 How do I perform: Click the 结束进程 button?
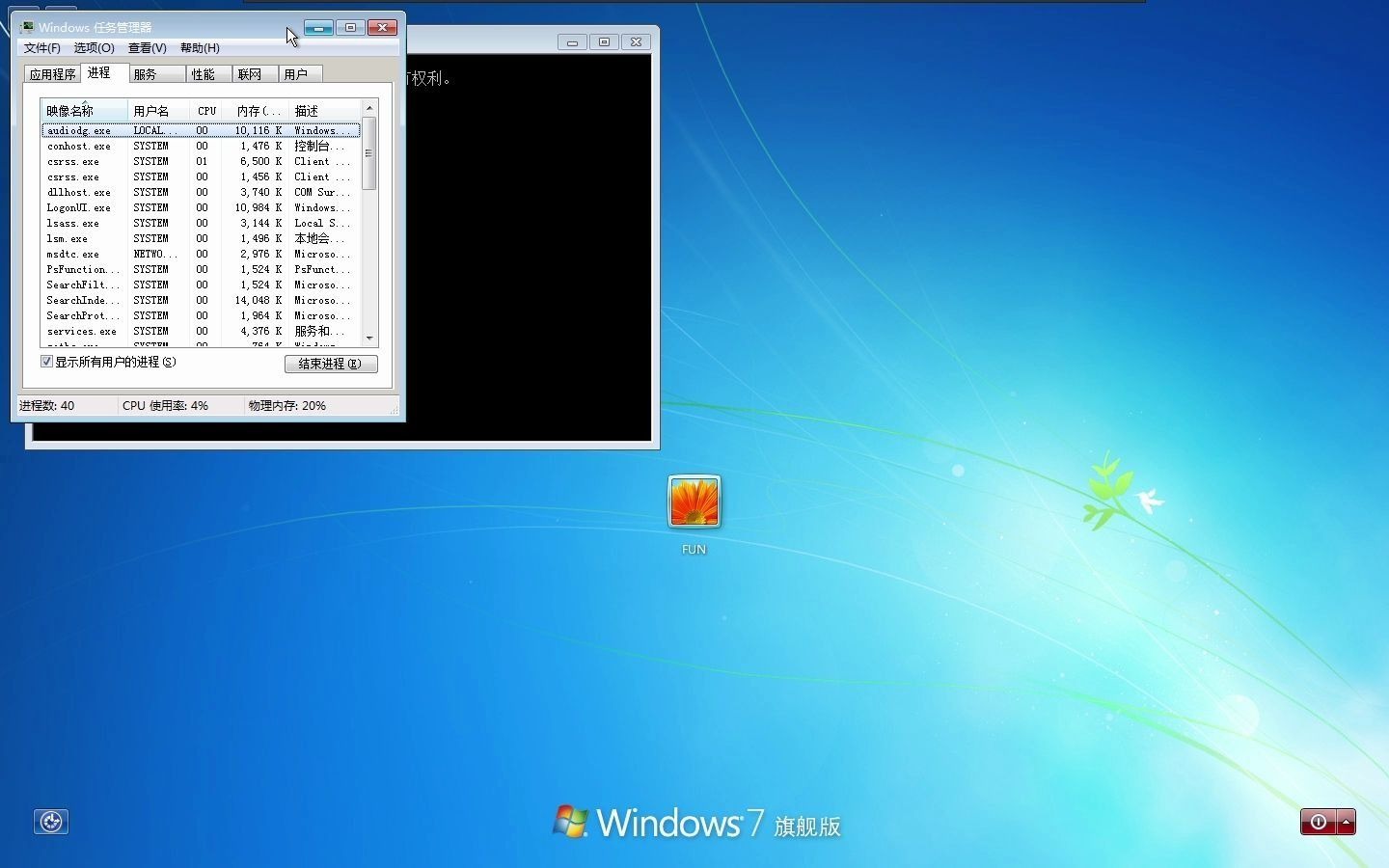[331, 364]
